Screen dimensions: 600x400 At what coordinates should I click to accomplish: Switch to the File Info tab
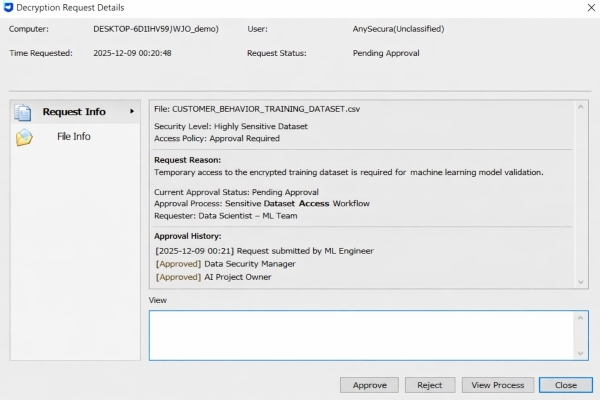[75, 137]
